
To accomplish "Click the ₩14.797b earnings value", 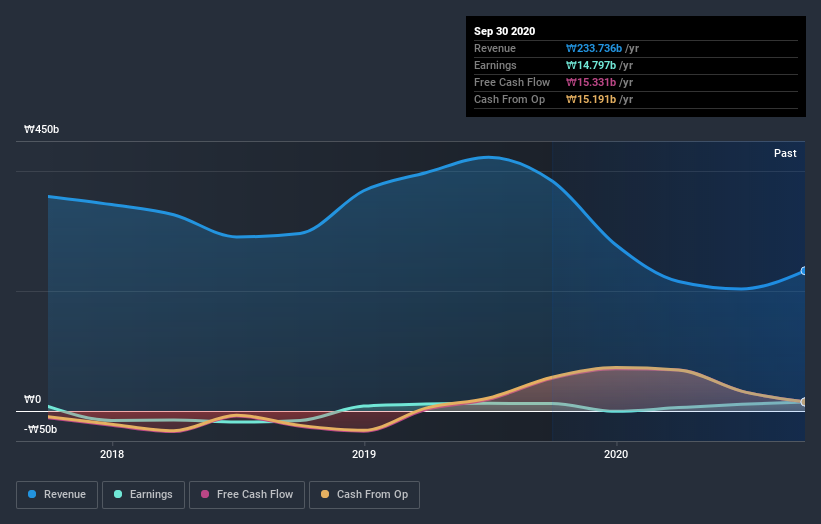I will [x=591, y=65].
